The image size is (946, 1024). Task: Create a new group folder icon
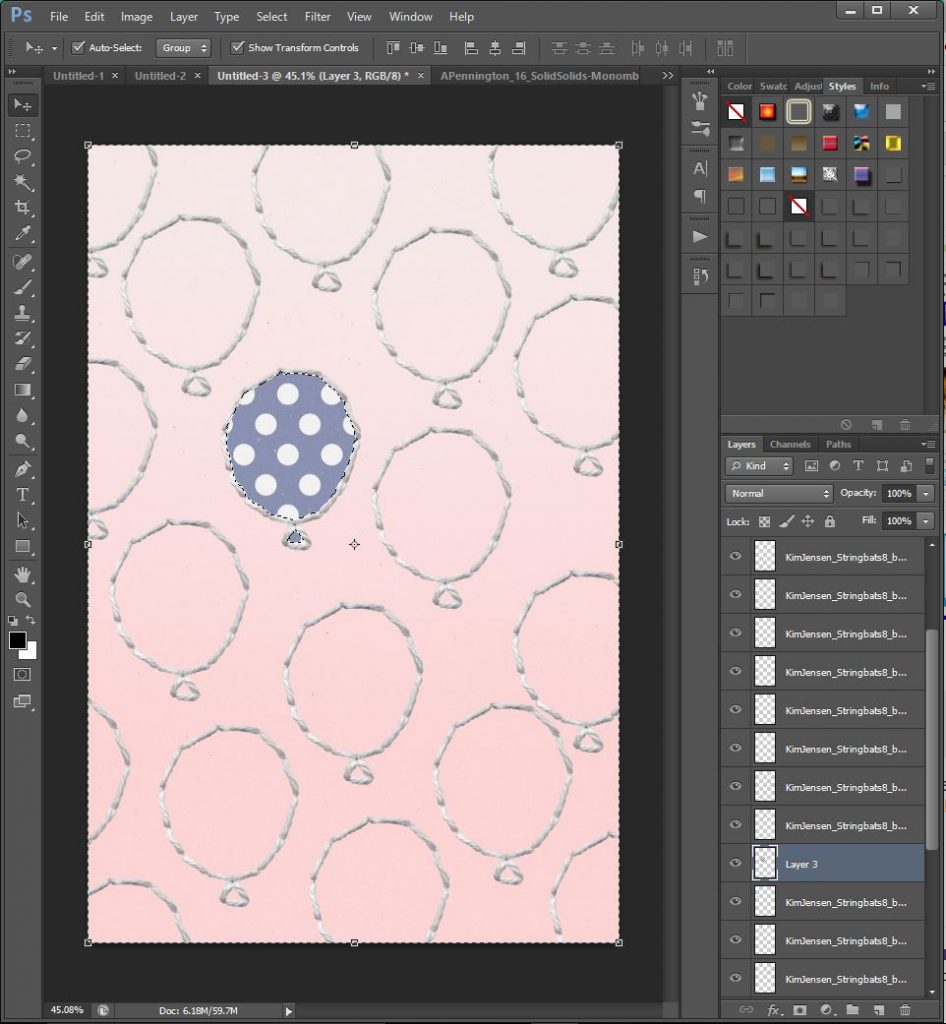(852, 1010)
